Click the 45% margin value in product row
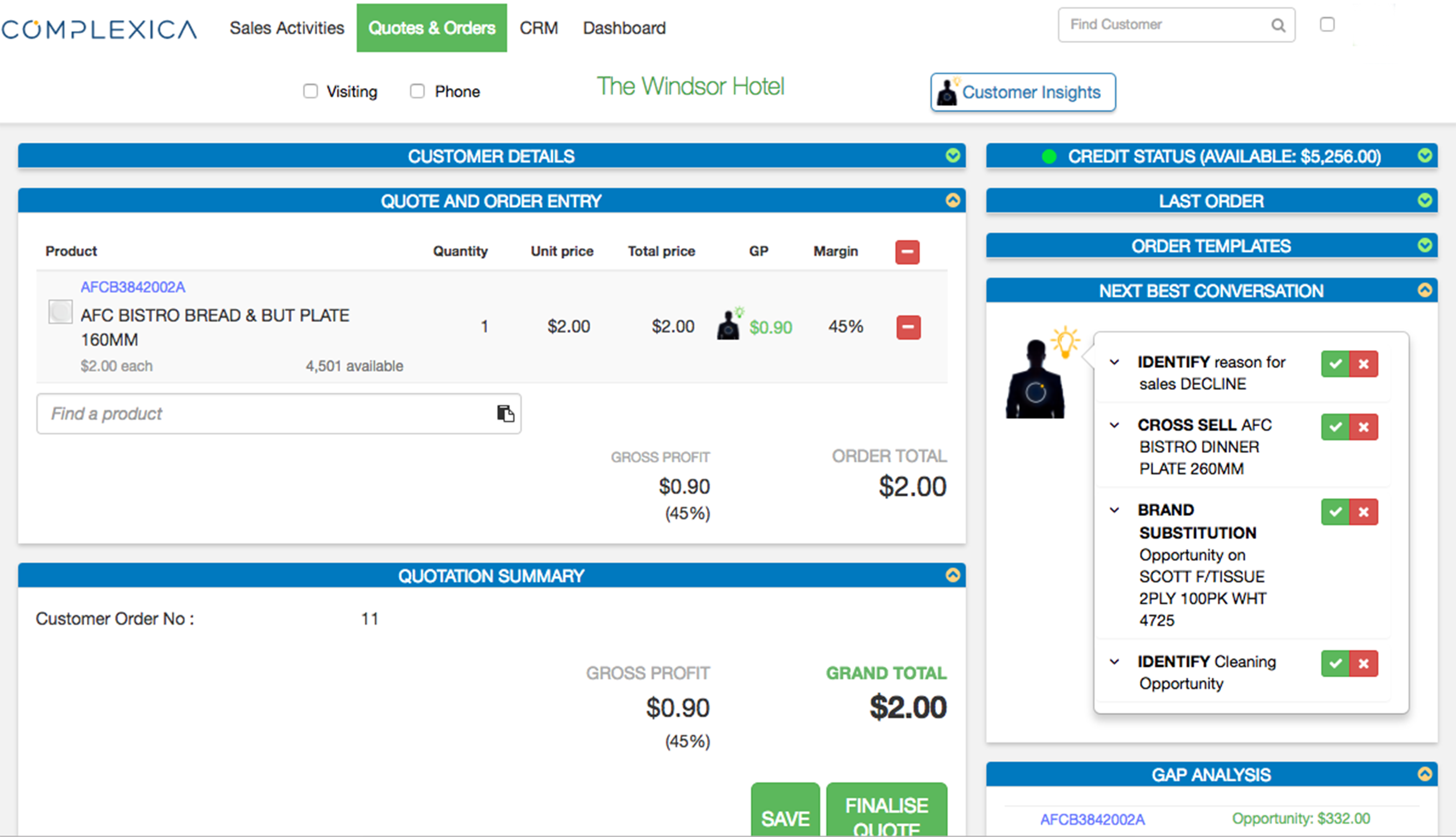Viewport: 1456px width, 837px height. click(x=846, y=327)
